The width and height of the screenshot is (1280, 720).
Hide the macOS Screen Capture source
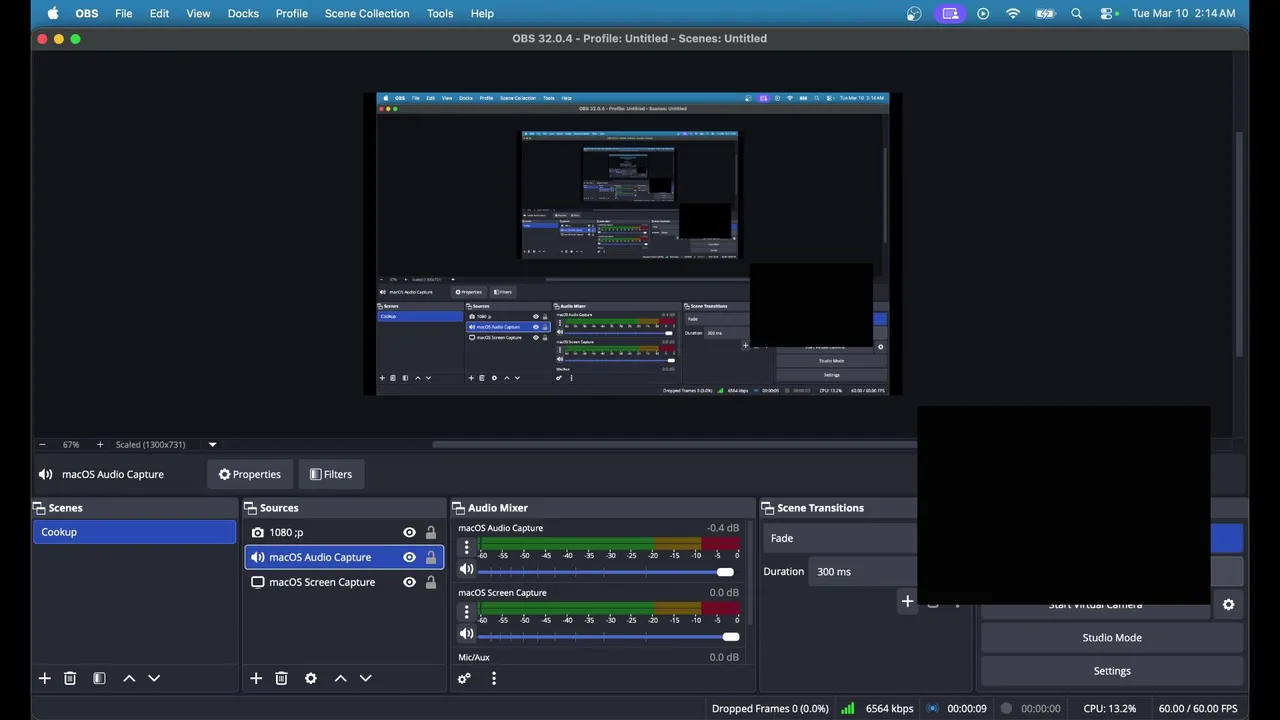[x=409, y=582]
